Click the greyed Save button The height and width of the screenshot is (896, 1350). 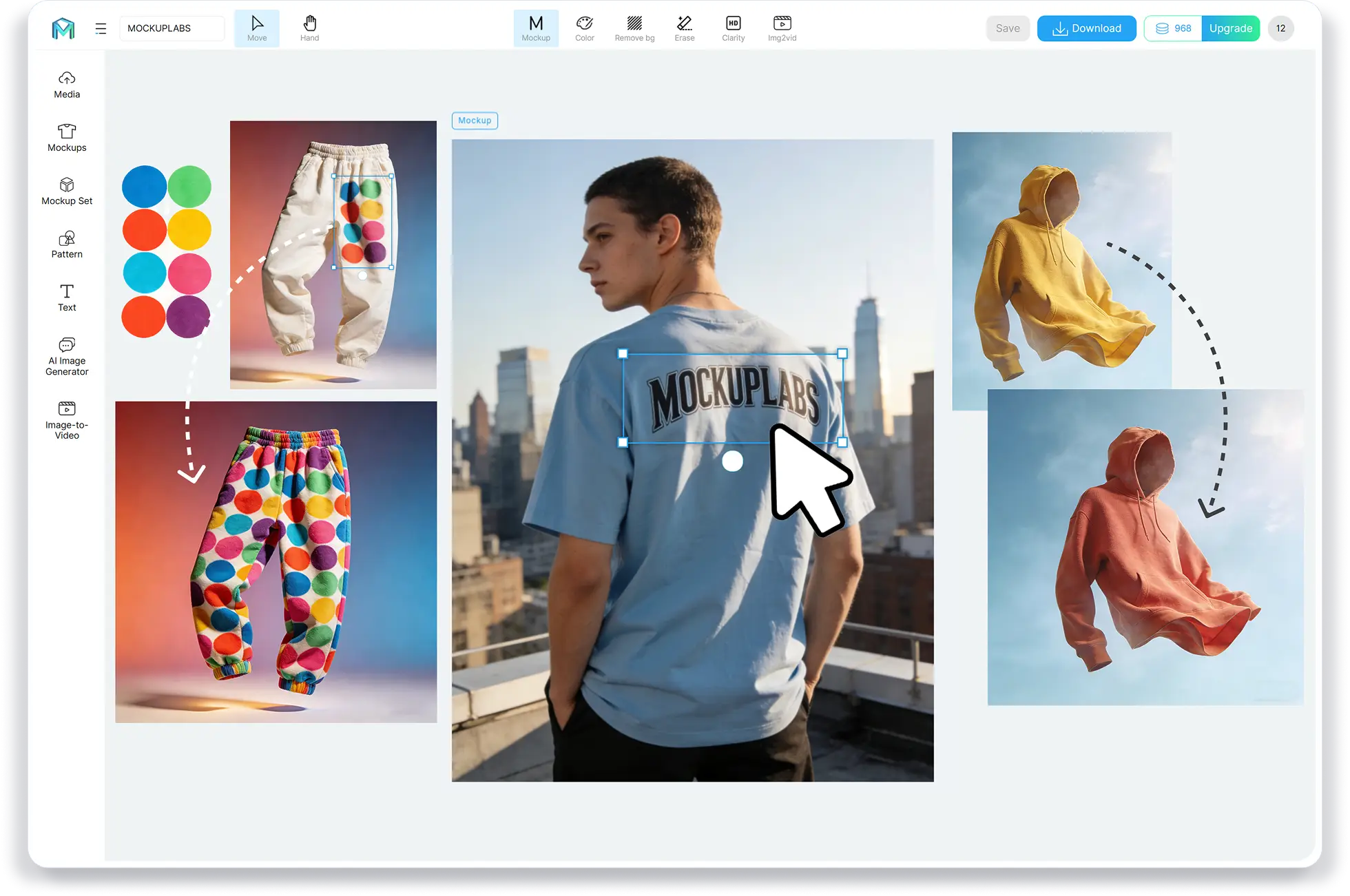[1007, 28]
